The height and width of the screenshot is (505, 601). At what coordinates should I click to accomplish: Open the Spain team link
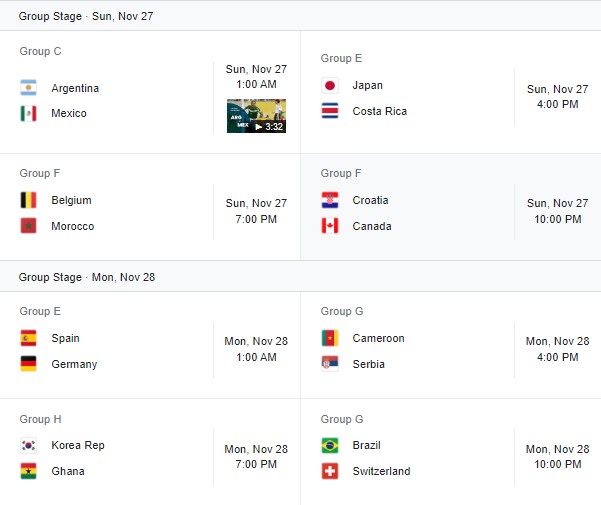tap(65, 338)
